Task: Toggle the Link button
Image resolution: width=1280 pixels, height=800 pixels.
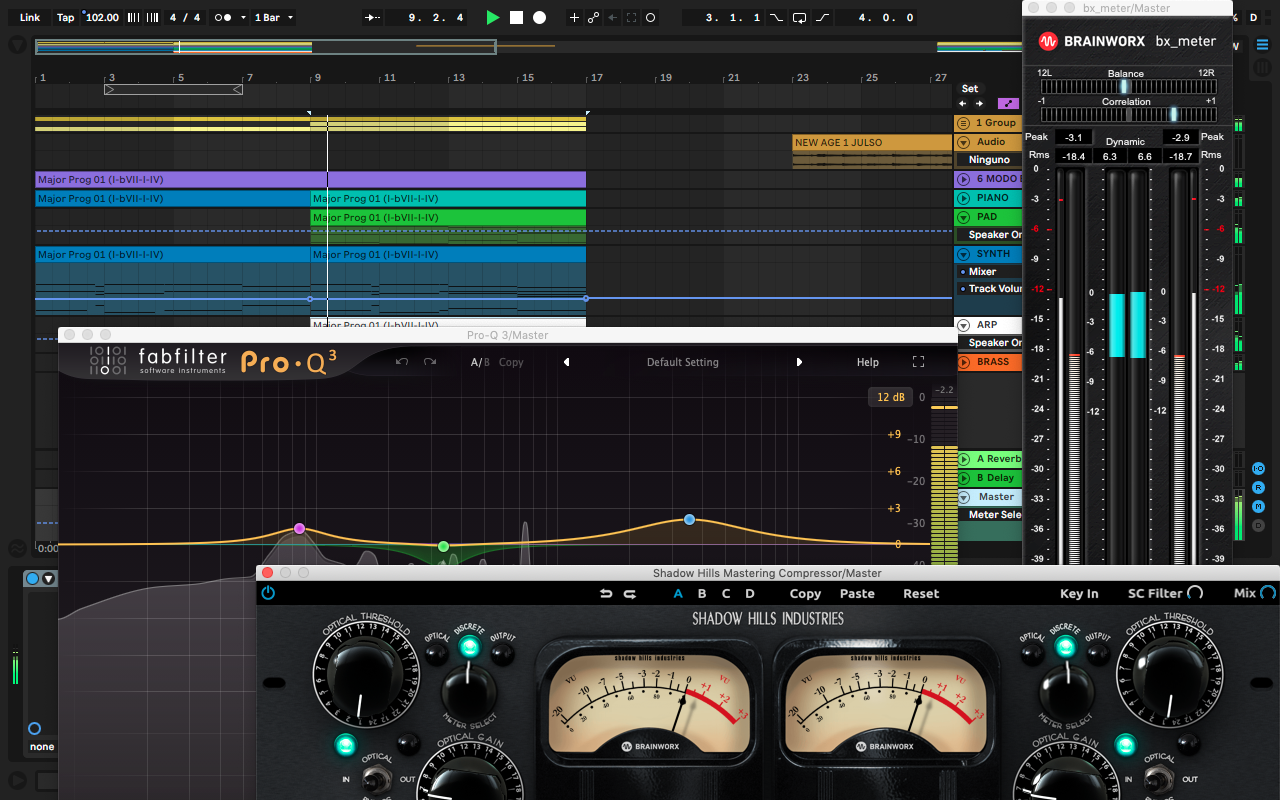Action: point(30,17)
